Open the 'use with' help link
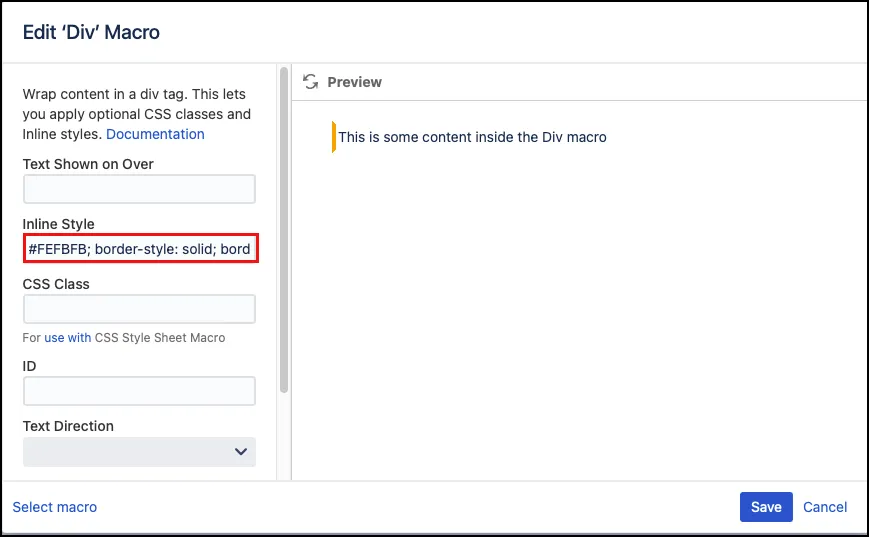Screen dimensions: 869x537 68,338
